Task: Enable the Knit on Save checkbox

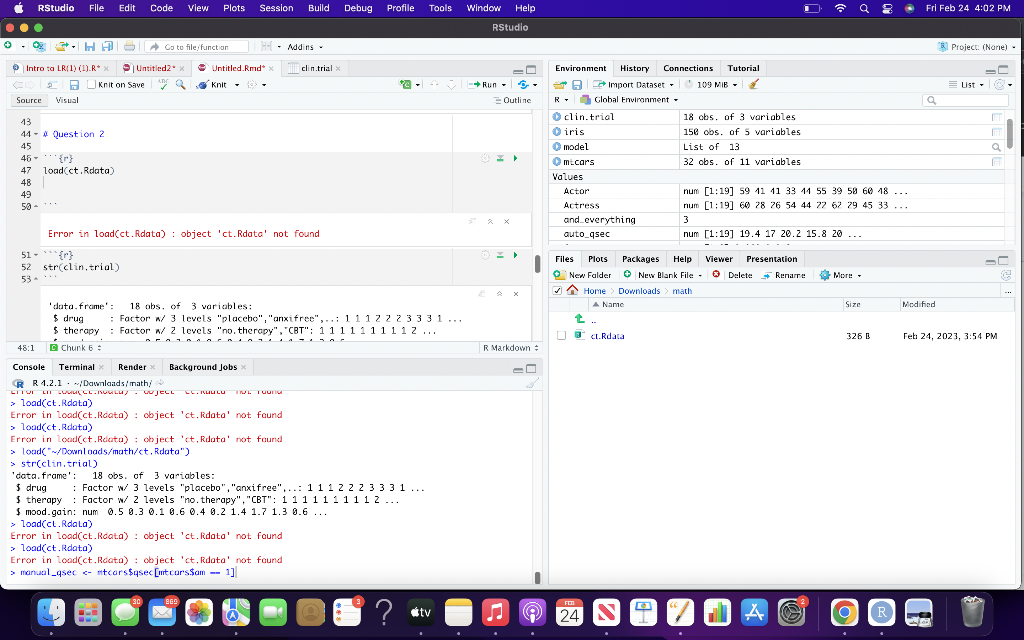Action: [x=90, y=85]
